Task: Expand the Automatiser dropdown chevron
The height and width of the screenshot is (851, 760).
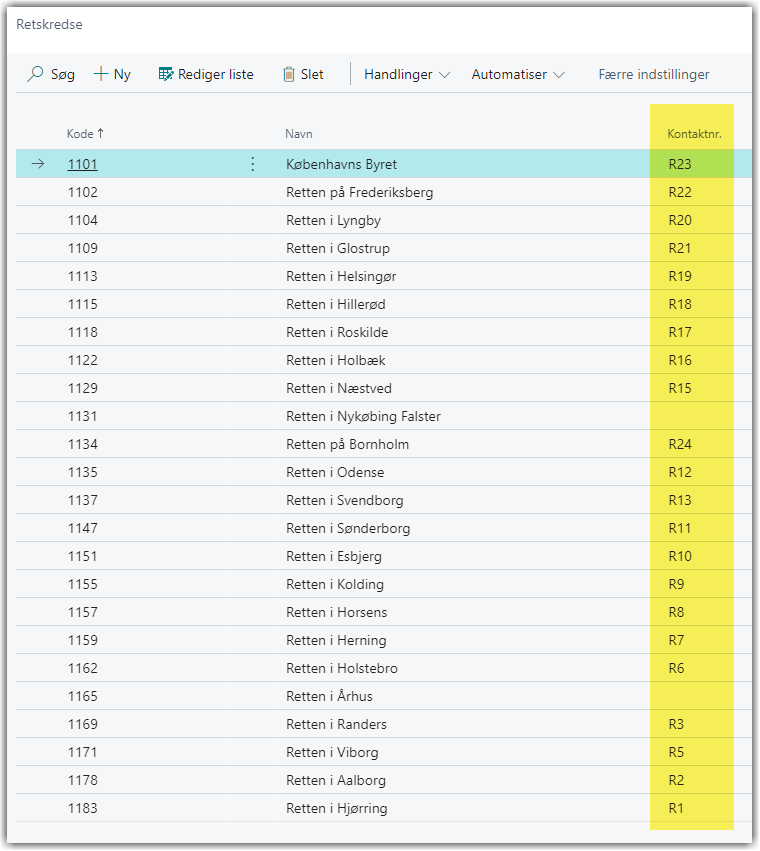Action: point(559,75)
